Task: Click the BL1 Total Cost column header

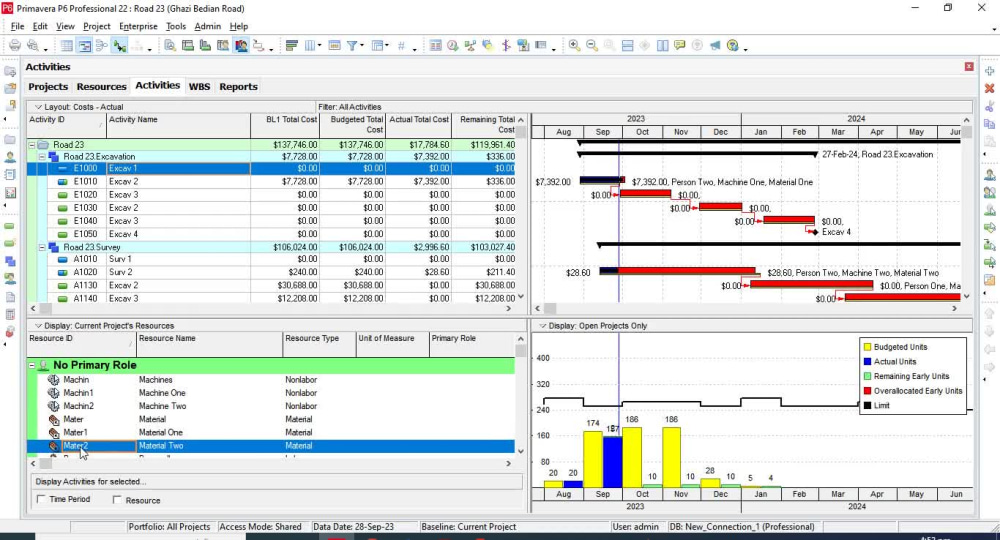Action: 284,125
